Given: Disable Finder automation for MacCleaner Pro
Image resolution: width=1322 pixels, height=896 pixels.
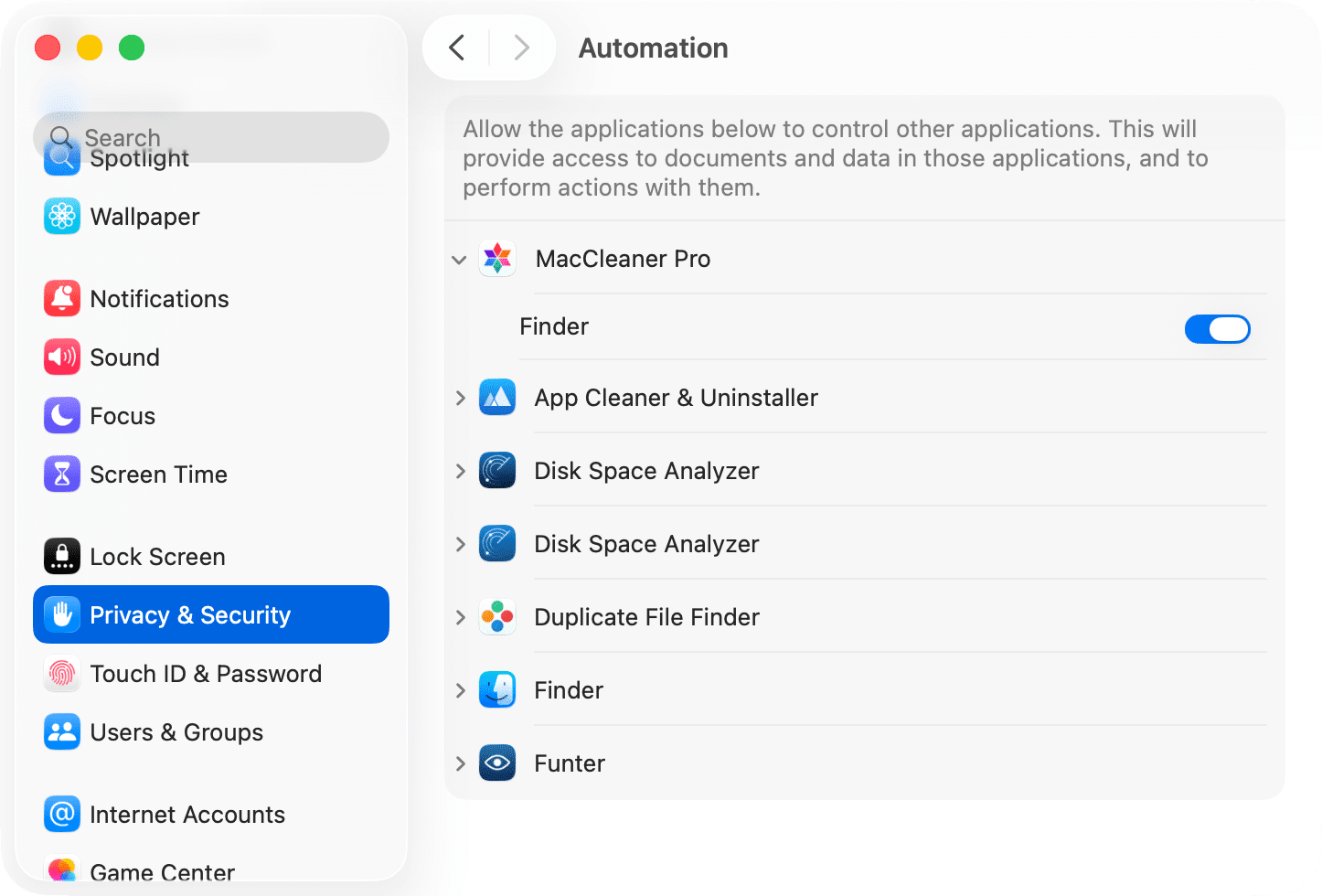Looking at the screenshot, I should tap(1218, 329).
